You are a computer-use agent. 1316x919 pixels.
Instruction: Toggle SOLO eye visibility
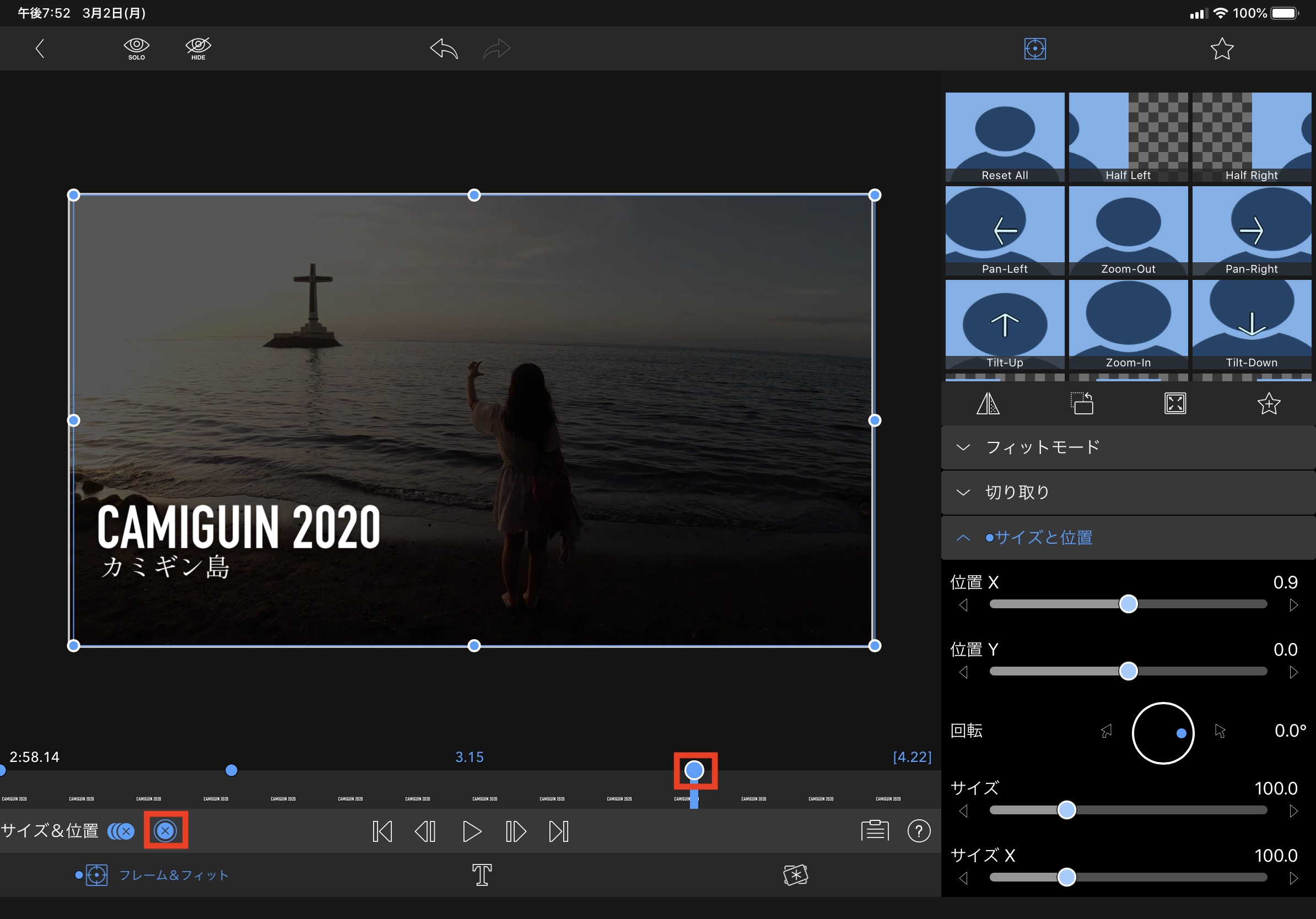[x=137, y=48]
